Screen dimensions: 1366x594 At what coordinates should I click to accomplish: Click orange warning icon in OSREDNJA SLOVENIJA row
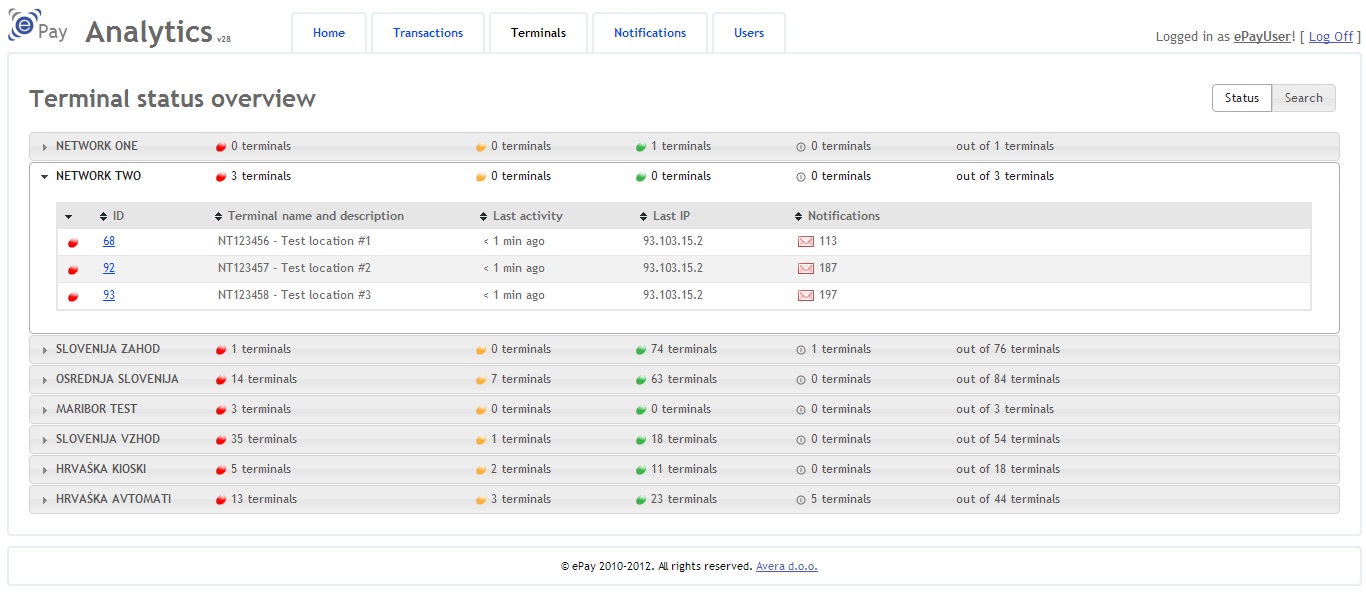[x=481, y=380]
